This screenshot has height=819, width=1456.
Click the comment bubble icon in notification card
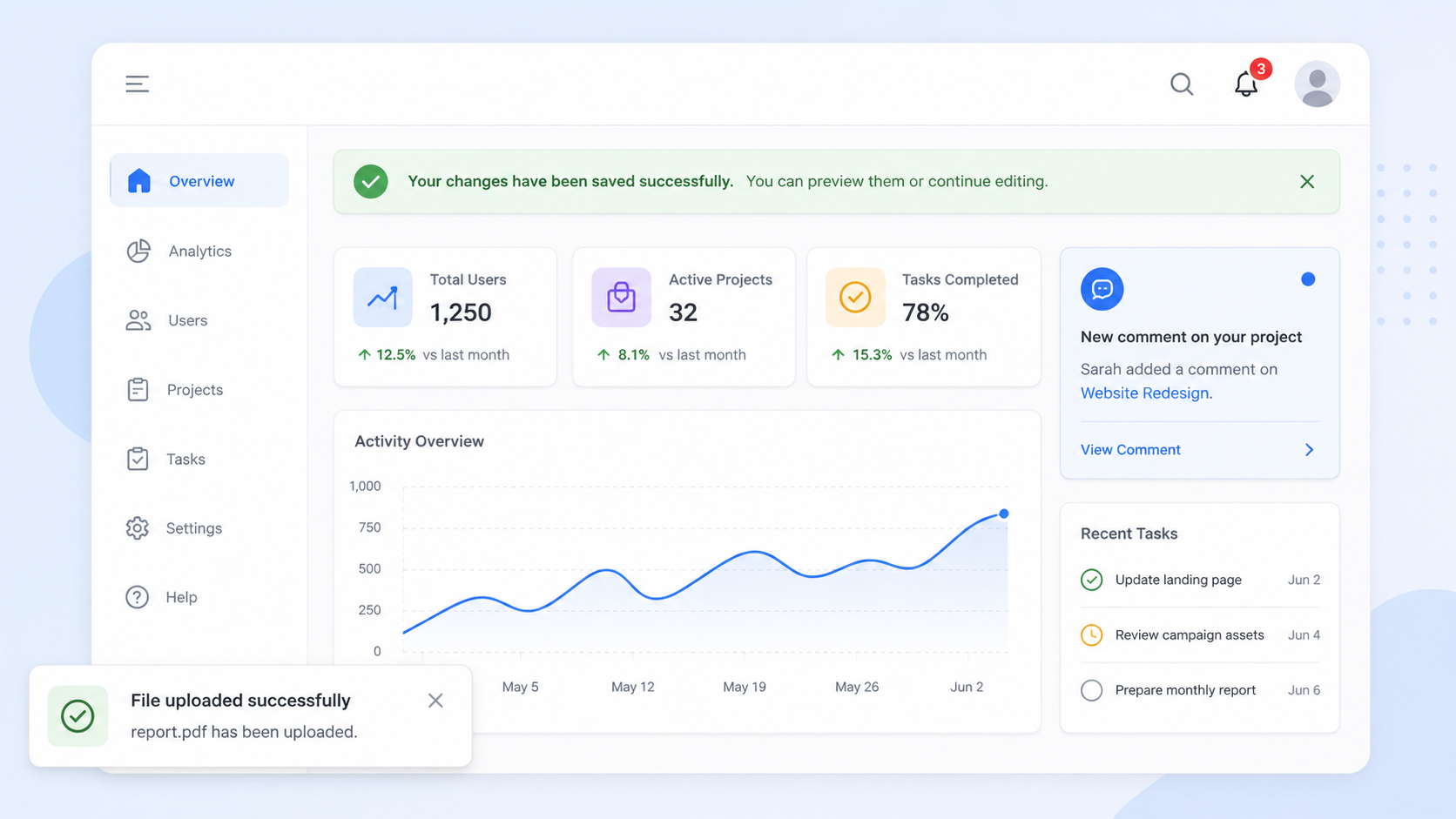[1102, 289]
